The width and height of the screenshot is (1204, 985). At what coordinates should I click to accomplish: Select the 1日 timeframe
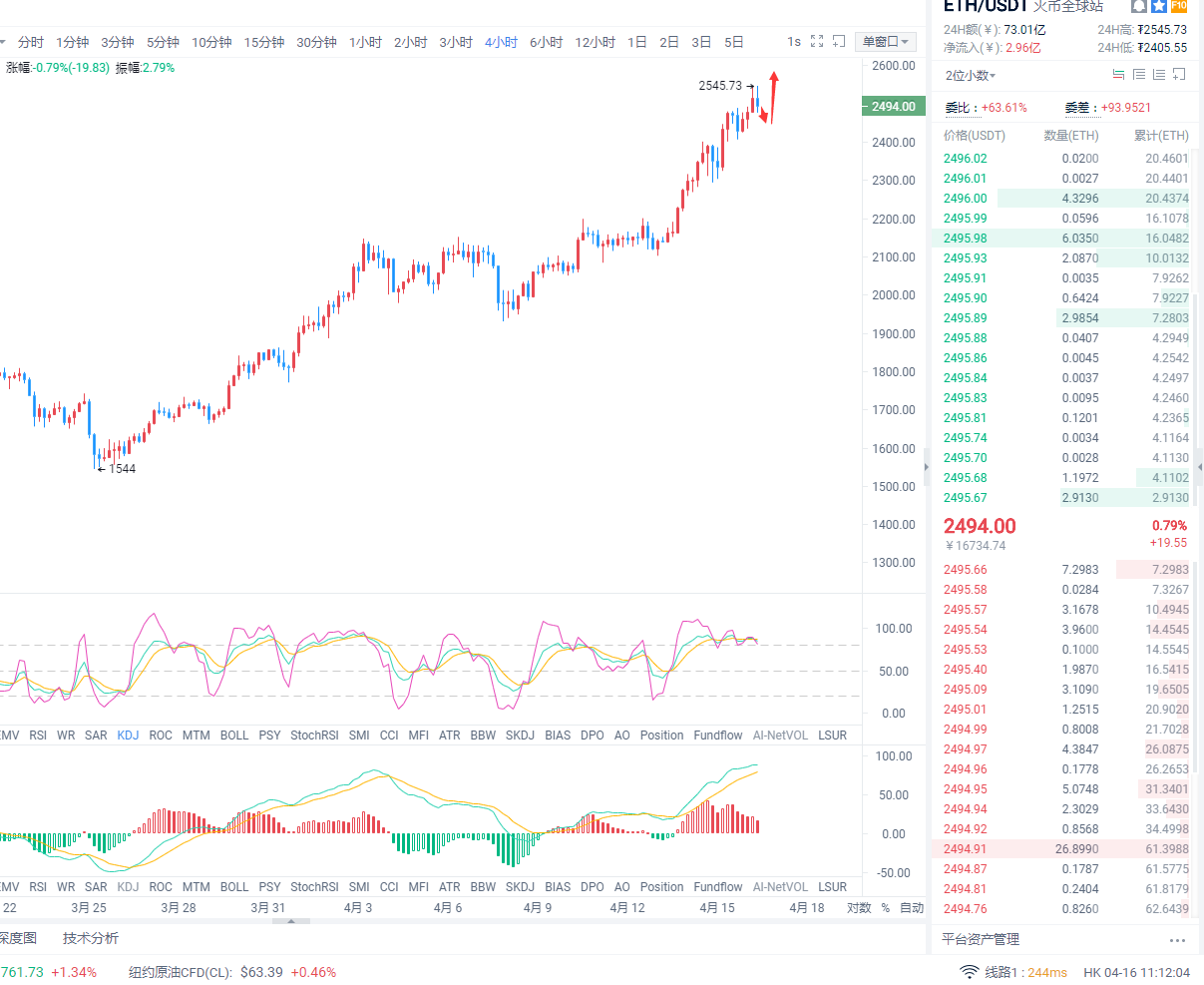(x=637, y=42)
